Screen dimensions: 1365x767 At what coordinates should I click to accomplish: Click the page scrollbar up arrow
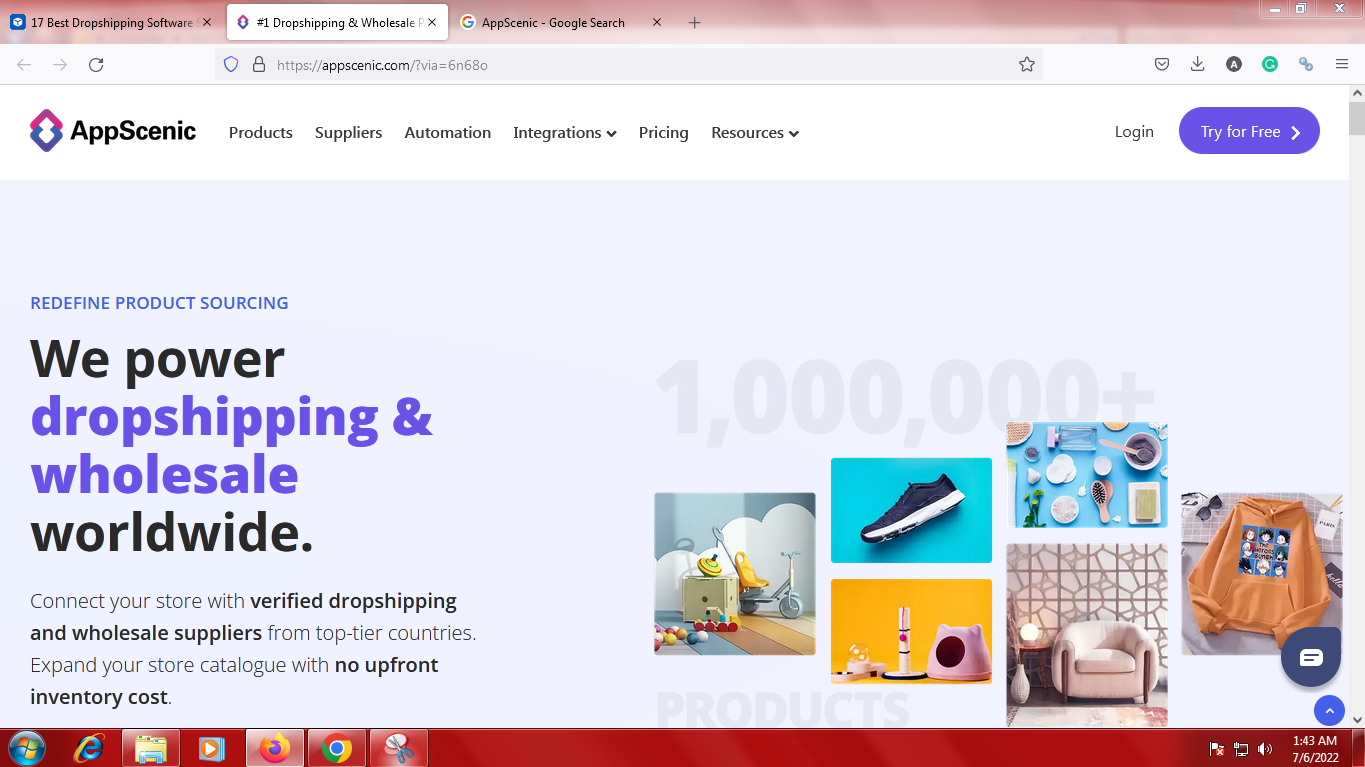(x=1357, y=93)
